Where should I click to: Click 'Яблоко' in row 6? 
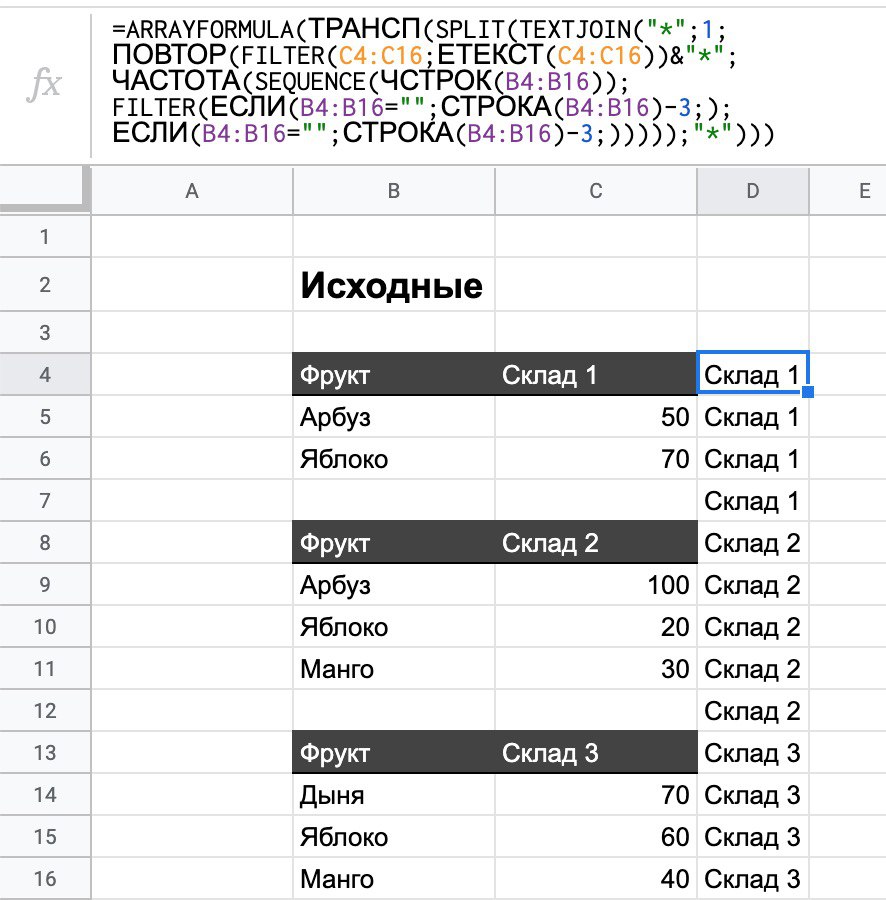(394, 458)
